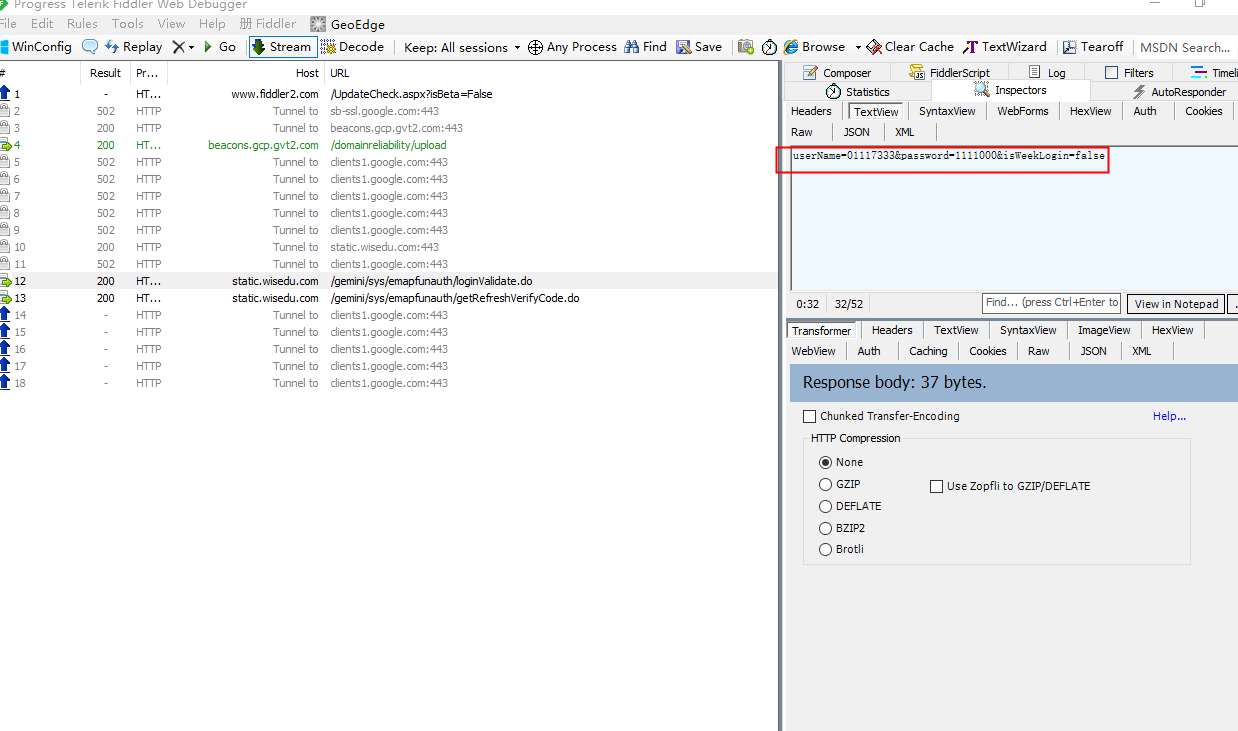Select session 12 loginValidate.do row
The width and height of the screenshot is (1238, 731).
389,281
